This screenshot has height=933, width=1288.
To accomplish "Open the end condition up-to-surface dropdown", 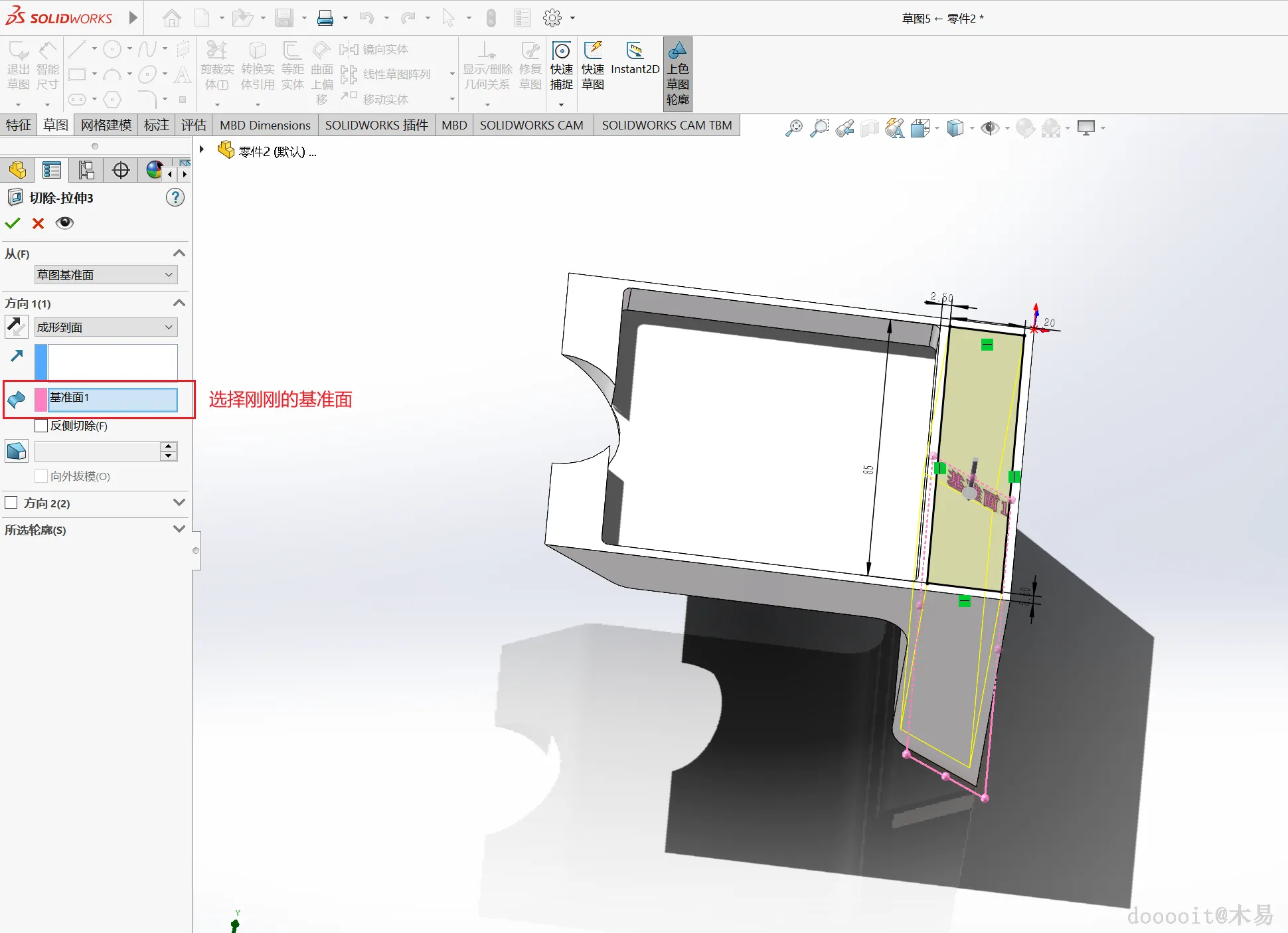I will [106, 327].
